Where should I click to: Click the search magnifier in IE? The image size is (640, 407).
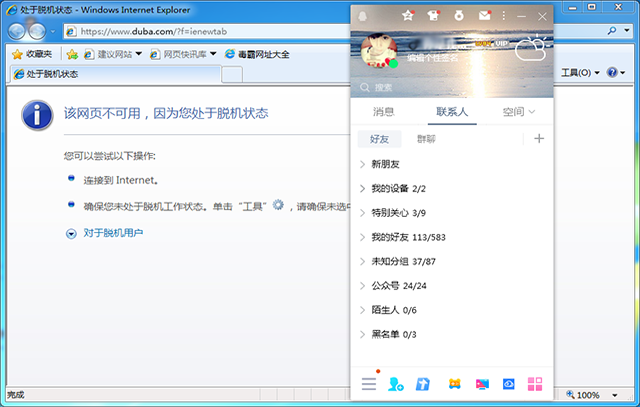611,31
